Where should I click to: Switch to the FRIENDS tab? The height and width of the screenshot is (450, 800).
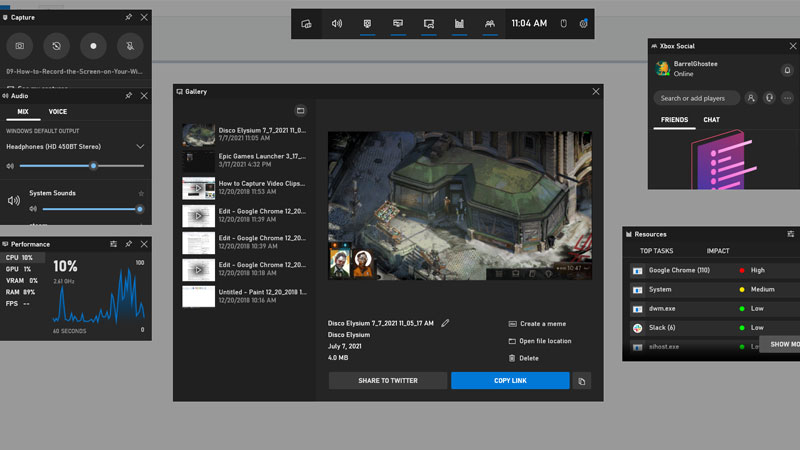click(x=674, y=120)
